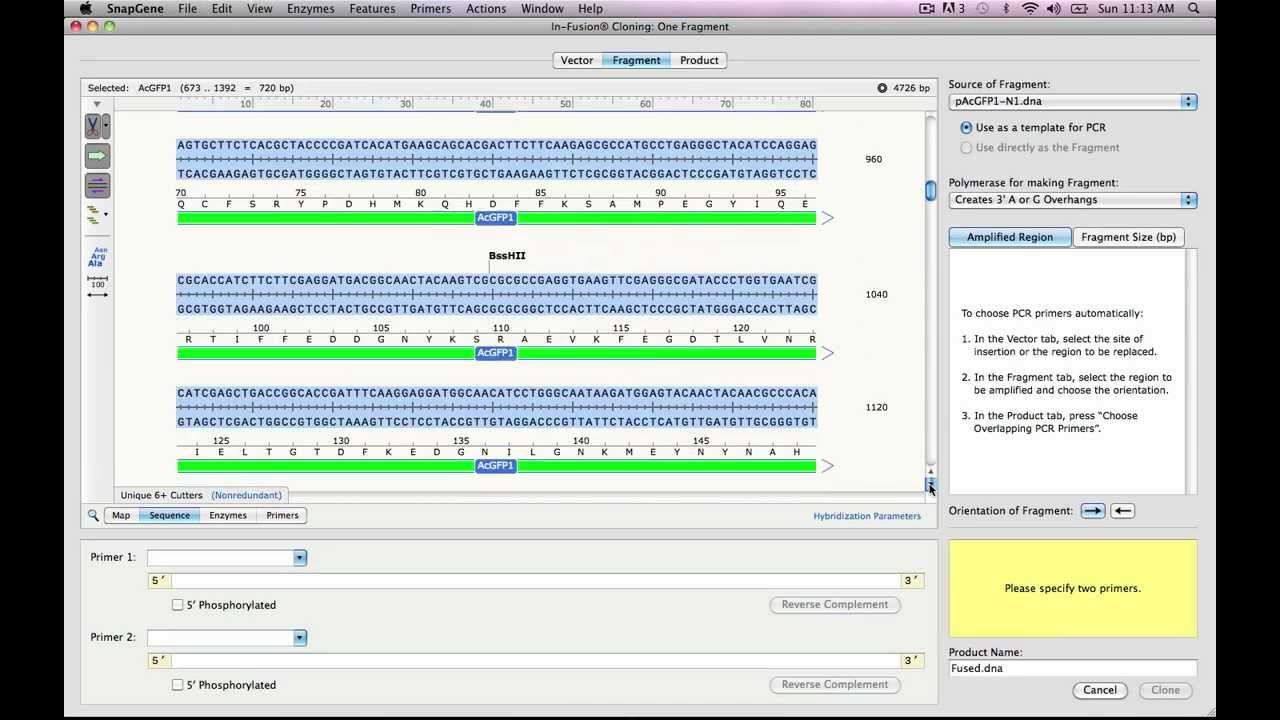
Task: Open the View menu
Action: [260, 8]
